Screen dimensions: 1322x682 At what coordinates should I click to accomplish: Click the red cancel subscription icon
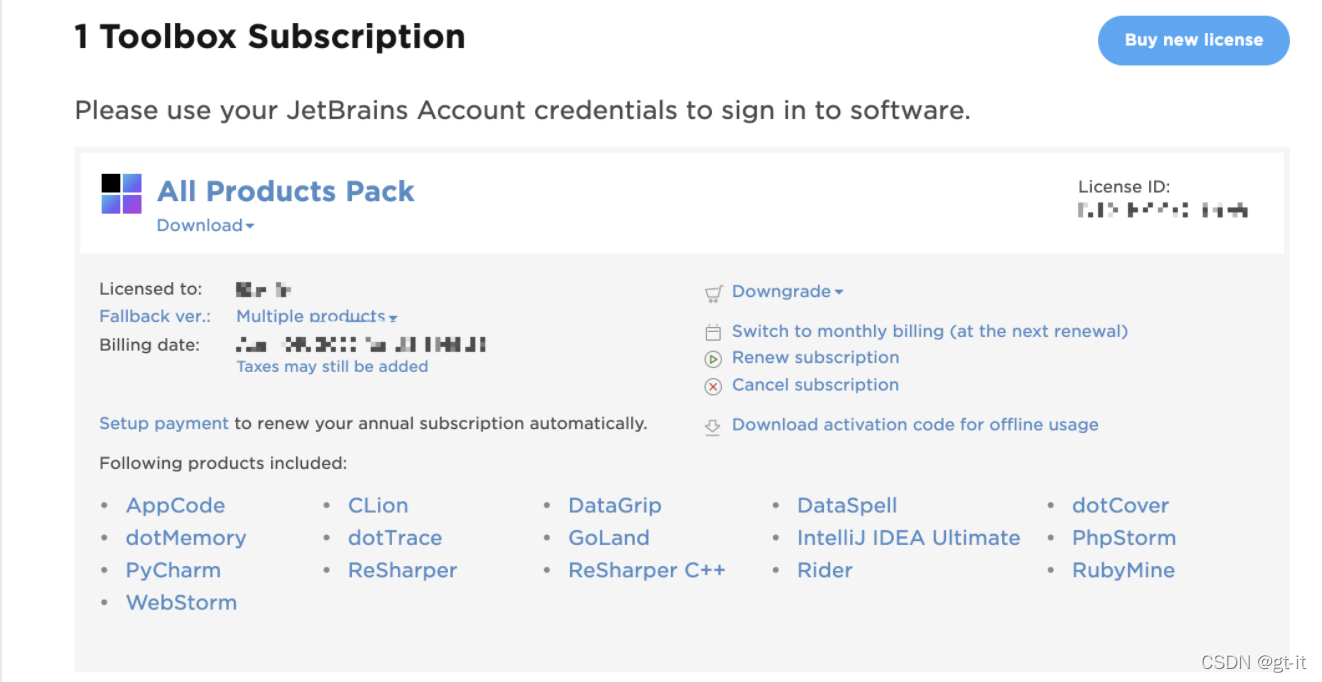click(713, 386)
